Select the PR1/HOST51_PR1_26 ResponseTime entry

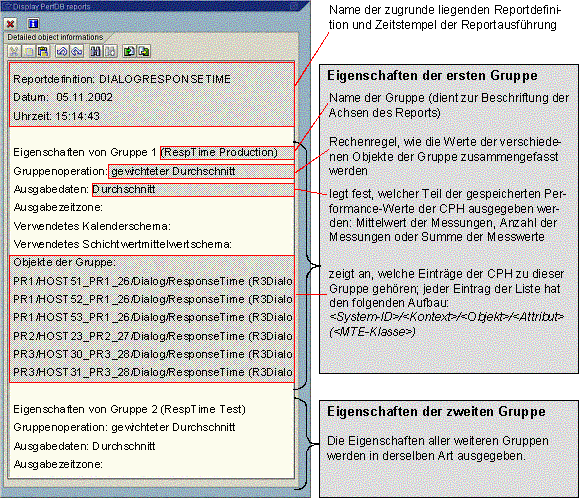[152, 281]
